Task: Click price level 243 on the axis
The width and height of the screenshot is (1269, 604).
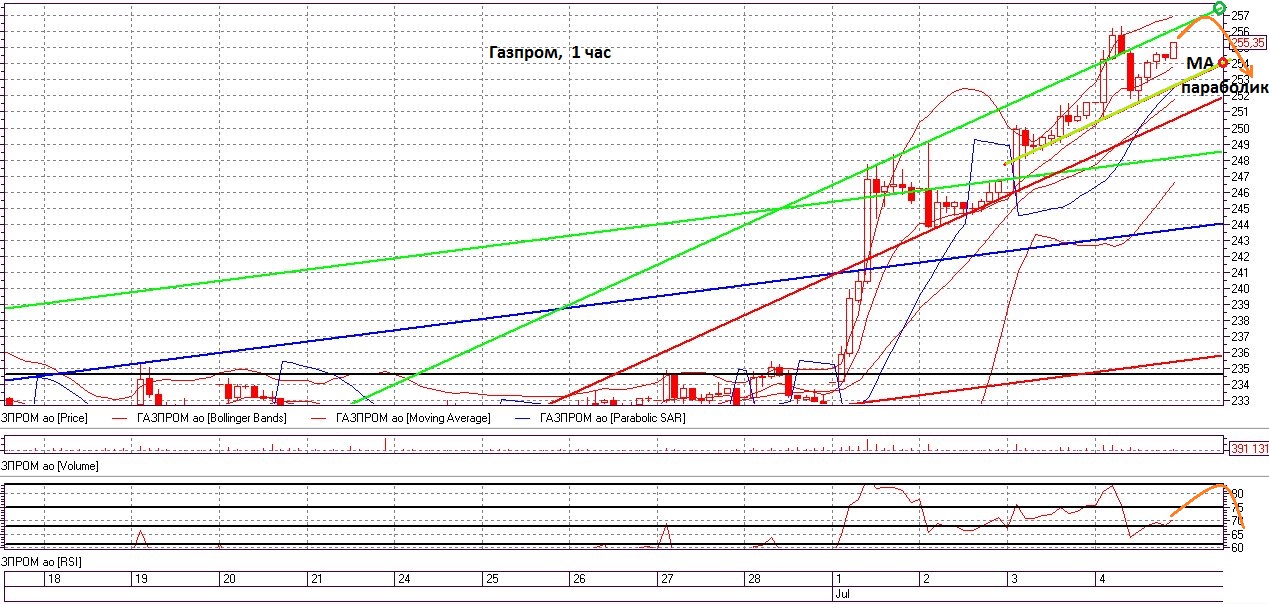Action: 1240,240
